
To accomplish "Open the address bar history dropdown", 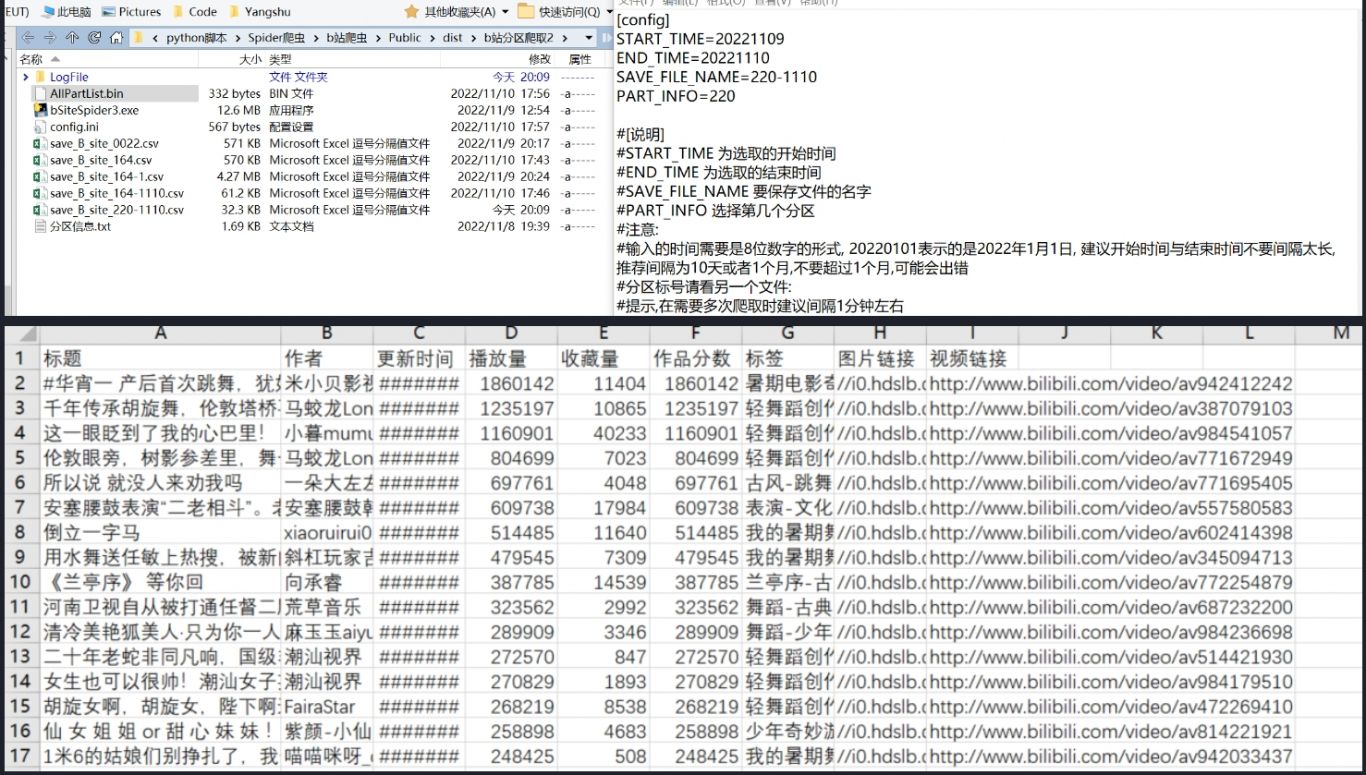I will 588,38.
